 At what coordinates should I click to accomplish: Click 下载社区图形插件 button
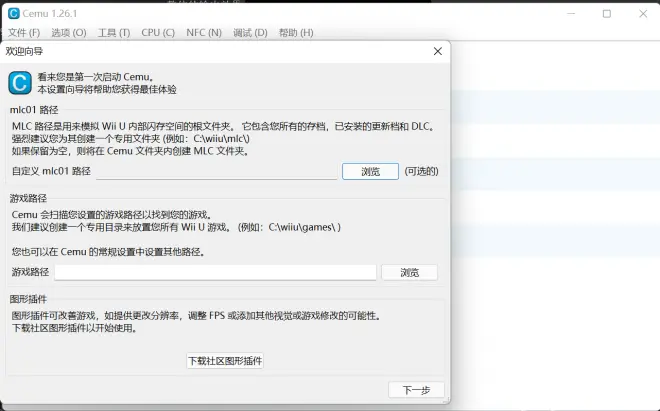tap(225, 361)
